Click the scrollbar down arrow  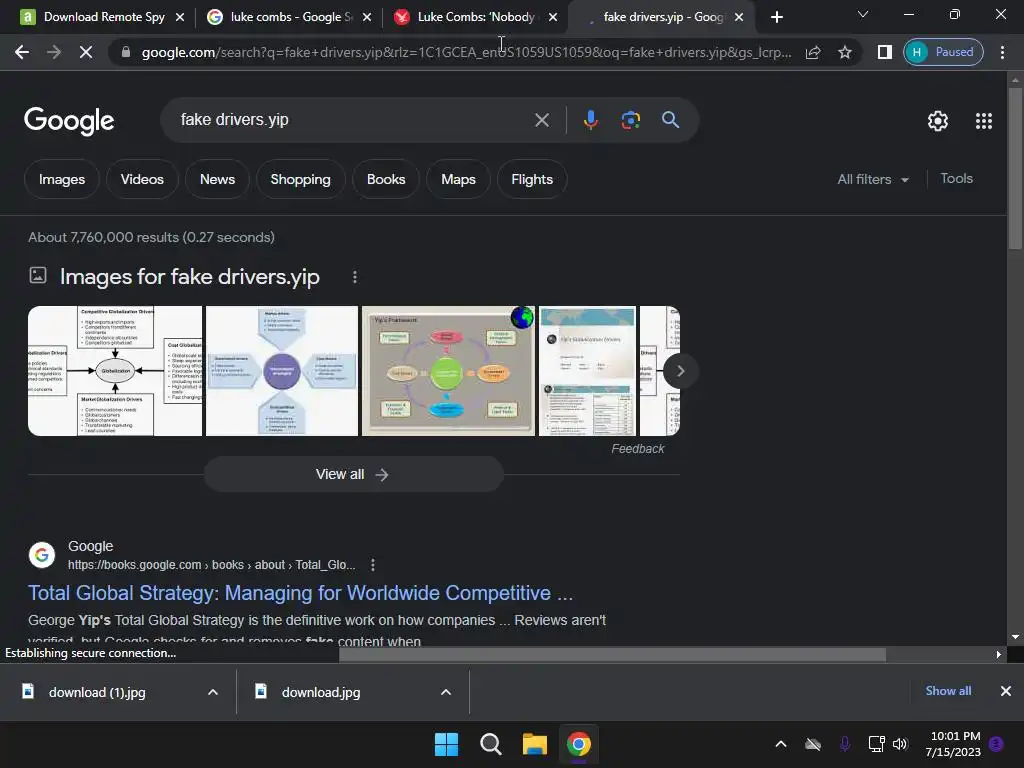click(1015, 637)
